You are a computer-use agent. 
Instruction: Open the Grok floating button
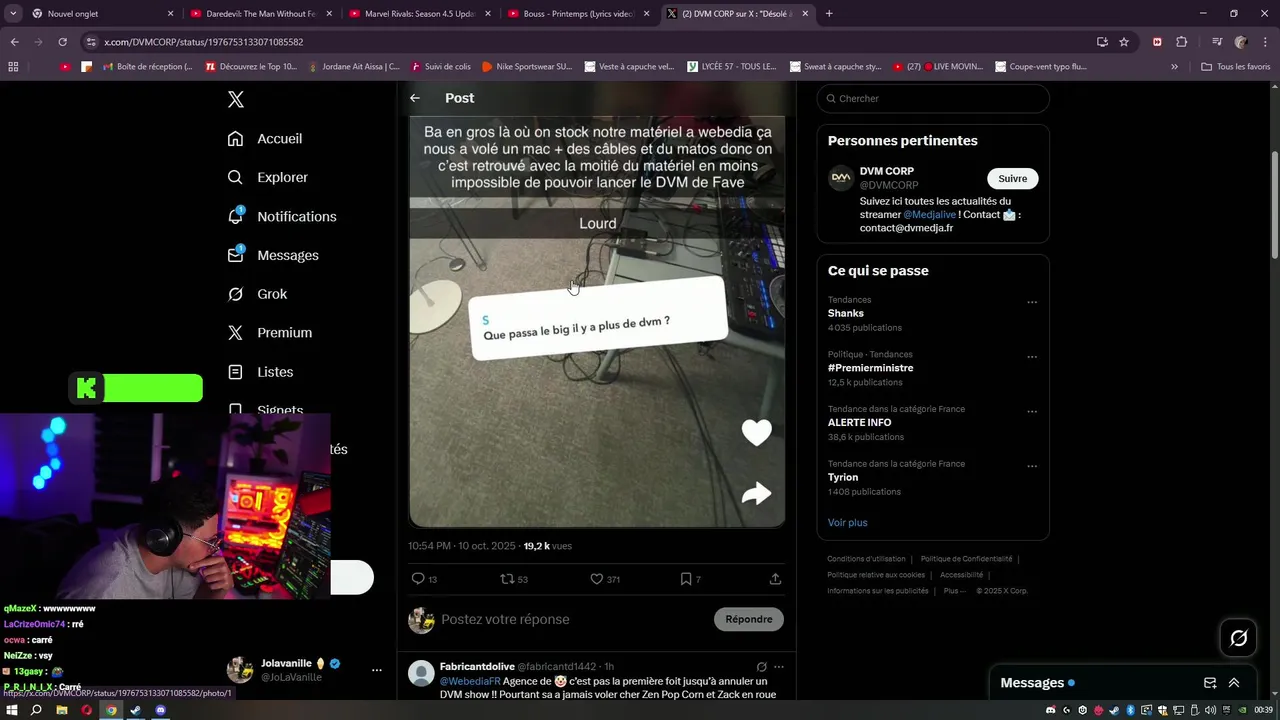[1238, 638]
